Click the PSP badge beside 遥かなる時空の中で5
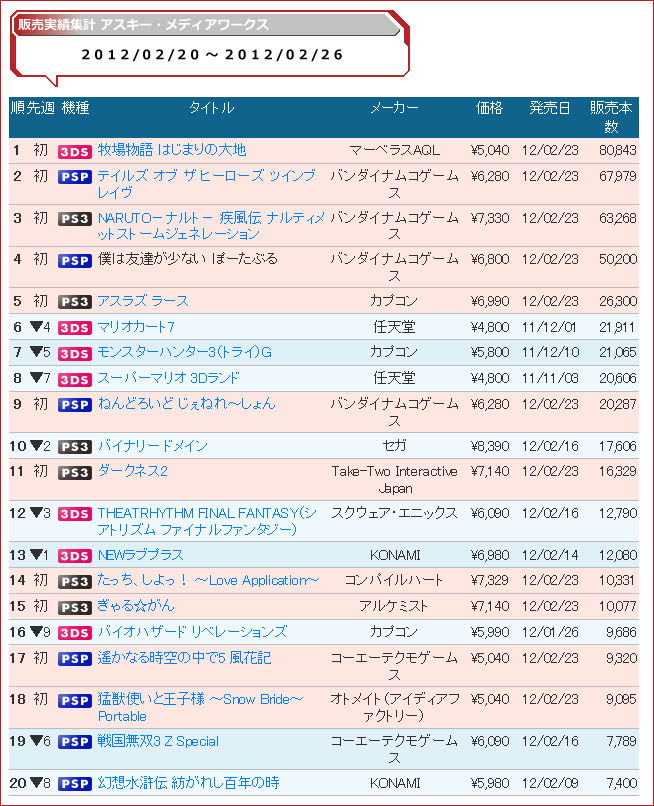This screenshot has width=654, height=806. [x=75, y=659]
